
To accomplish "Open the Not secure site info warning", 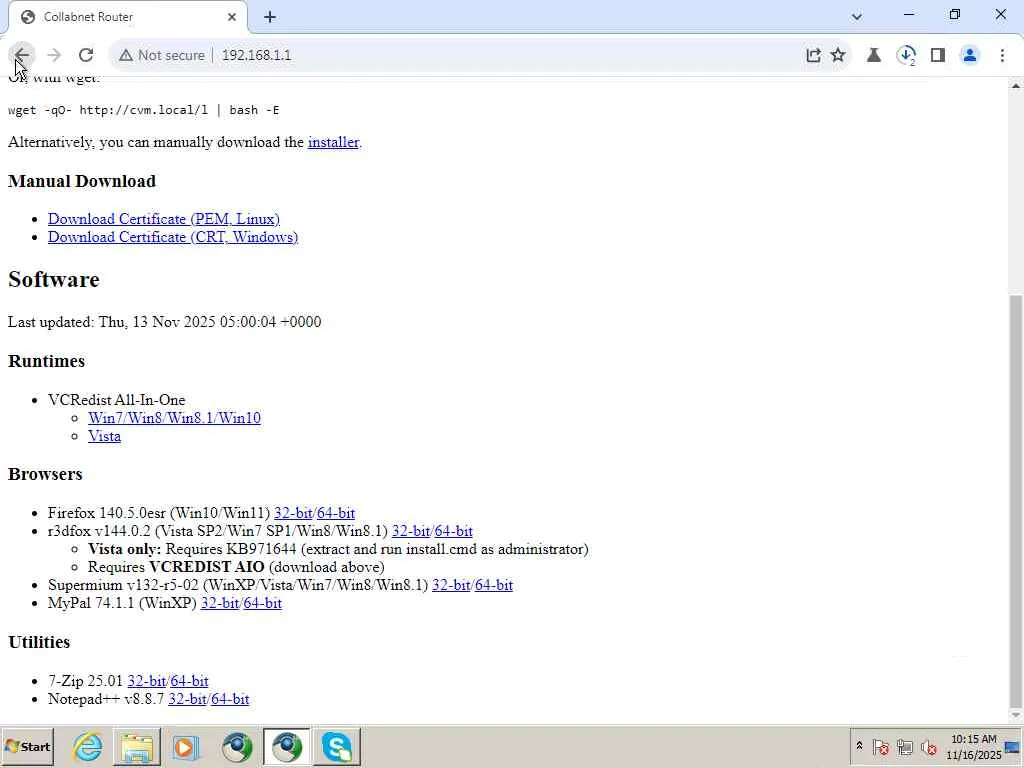I will (x=162, y=56).
